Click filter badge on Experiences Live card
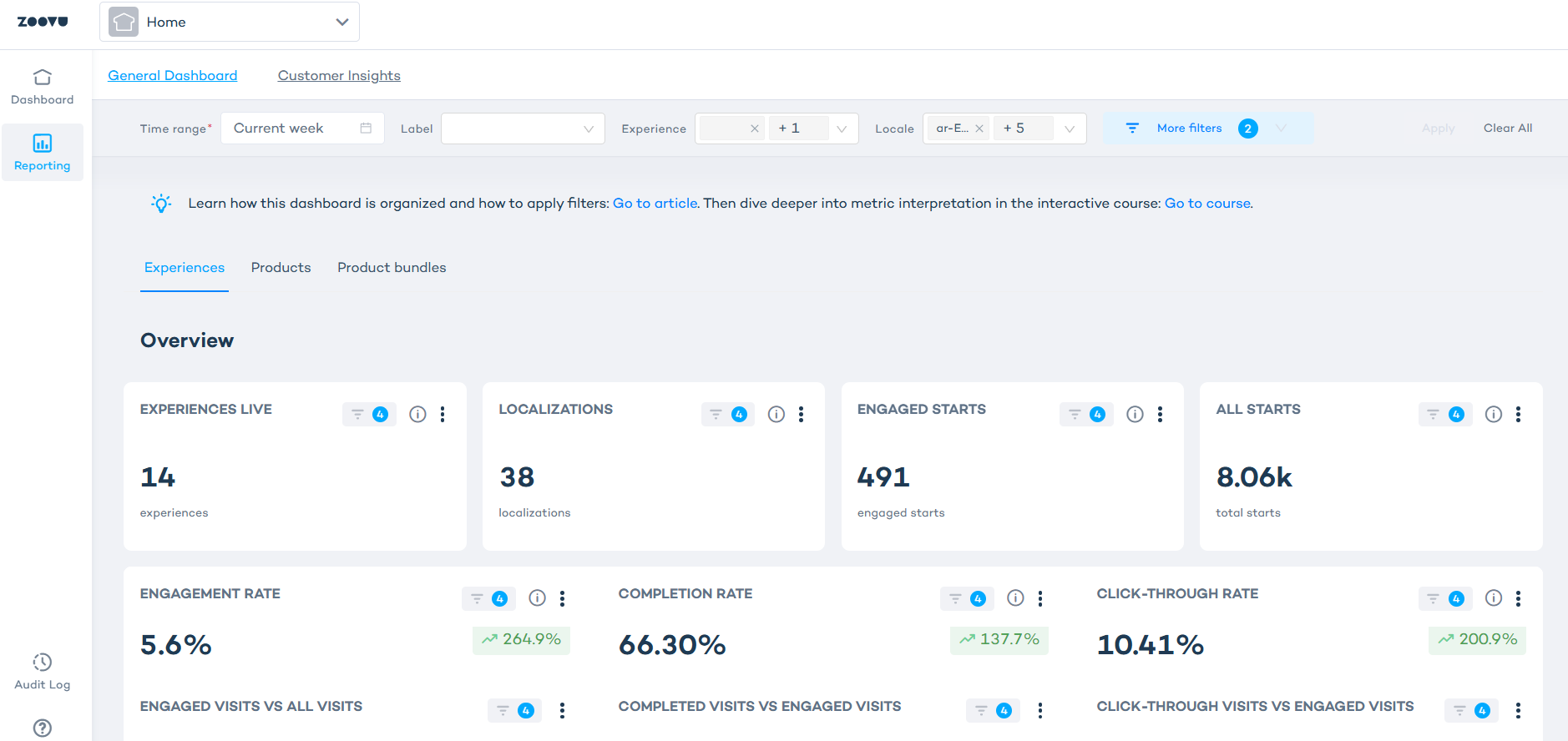Viewport: 1568px width, 741px height. pos(369,414)
